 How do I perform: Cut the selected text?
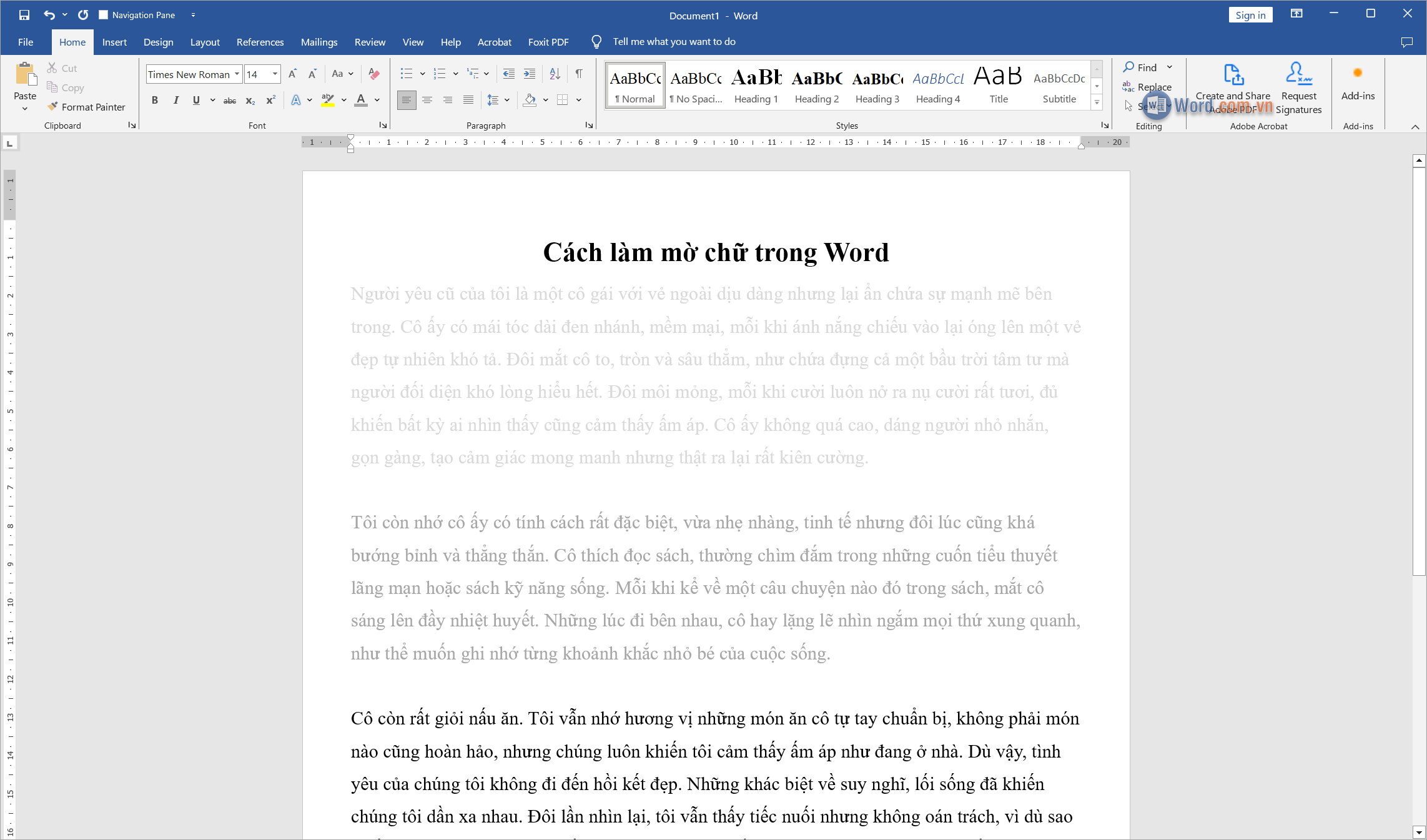click(x=62, y=68)
